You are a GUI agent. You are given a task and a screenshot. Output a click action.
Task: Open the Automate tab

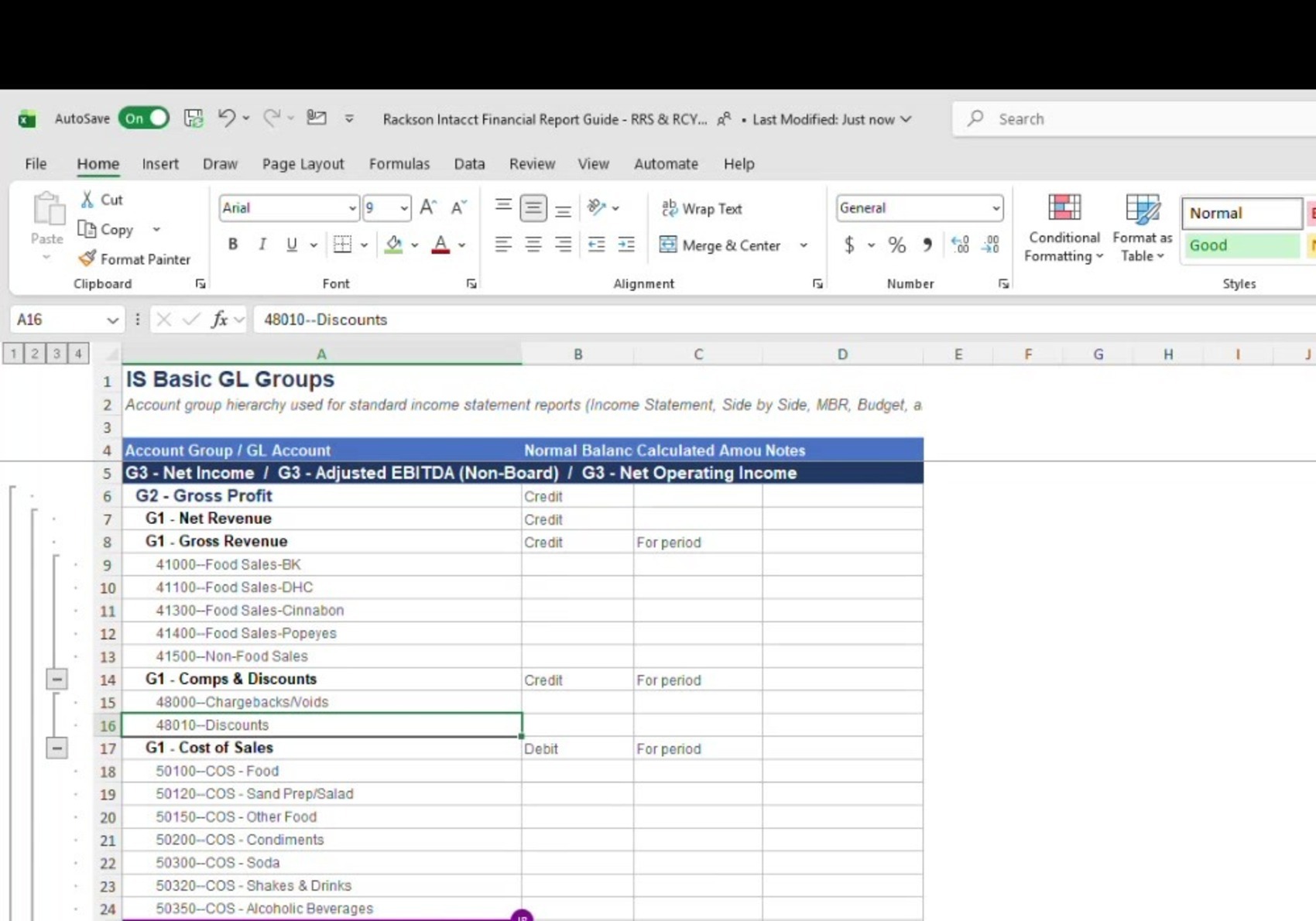(666, 163)
